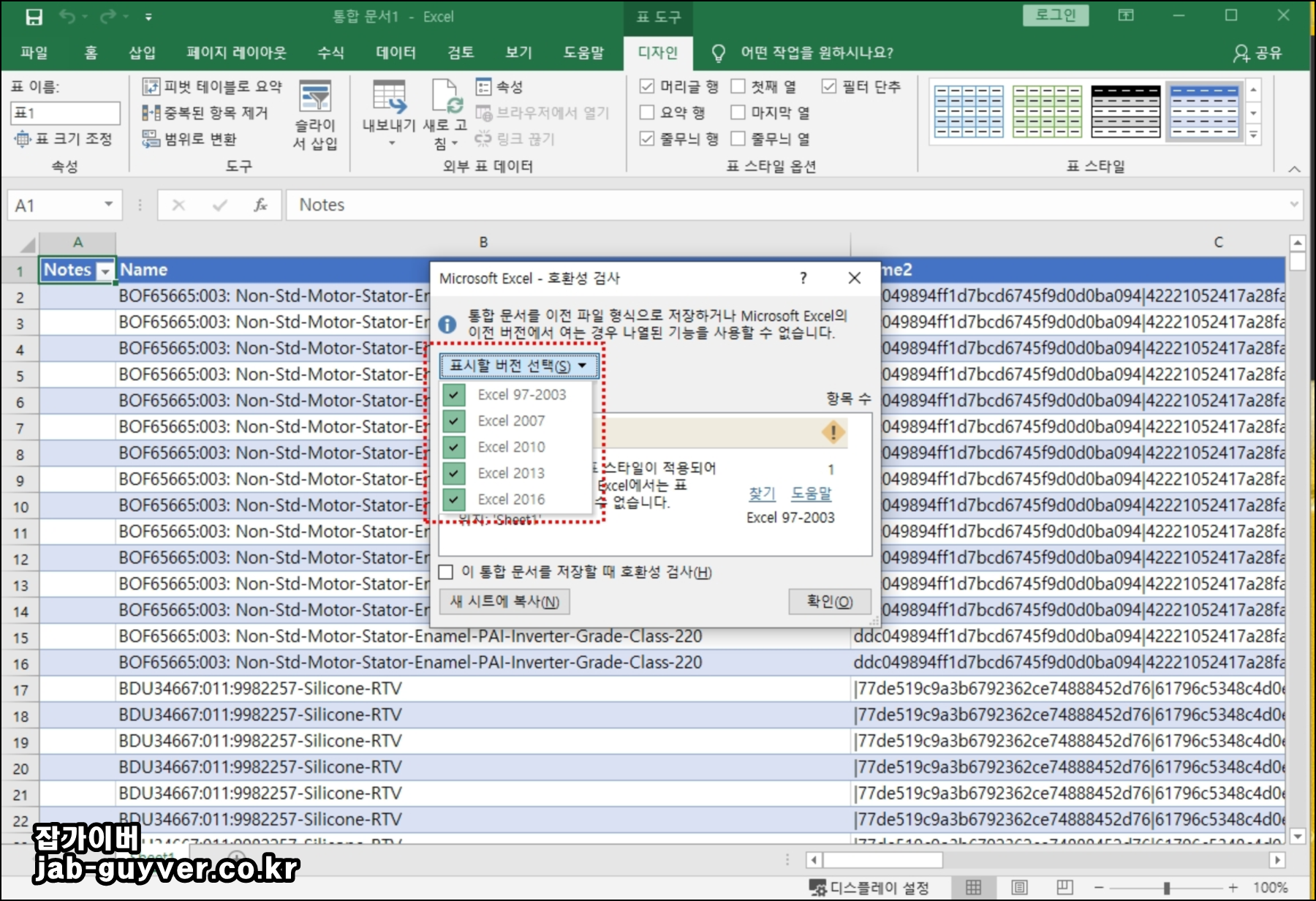The image size is (1316, 901).
Task: Open the 삽입 ribbon tab
Action: pyautogui.click(x=143, y=53)
